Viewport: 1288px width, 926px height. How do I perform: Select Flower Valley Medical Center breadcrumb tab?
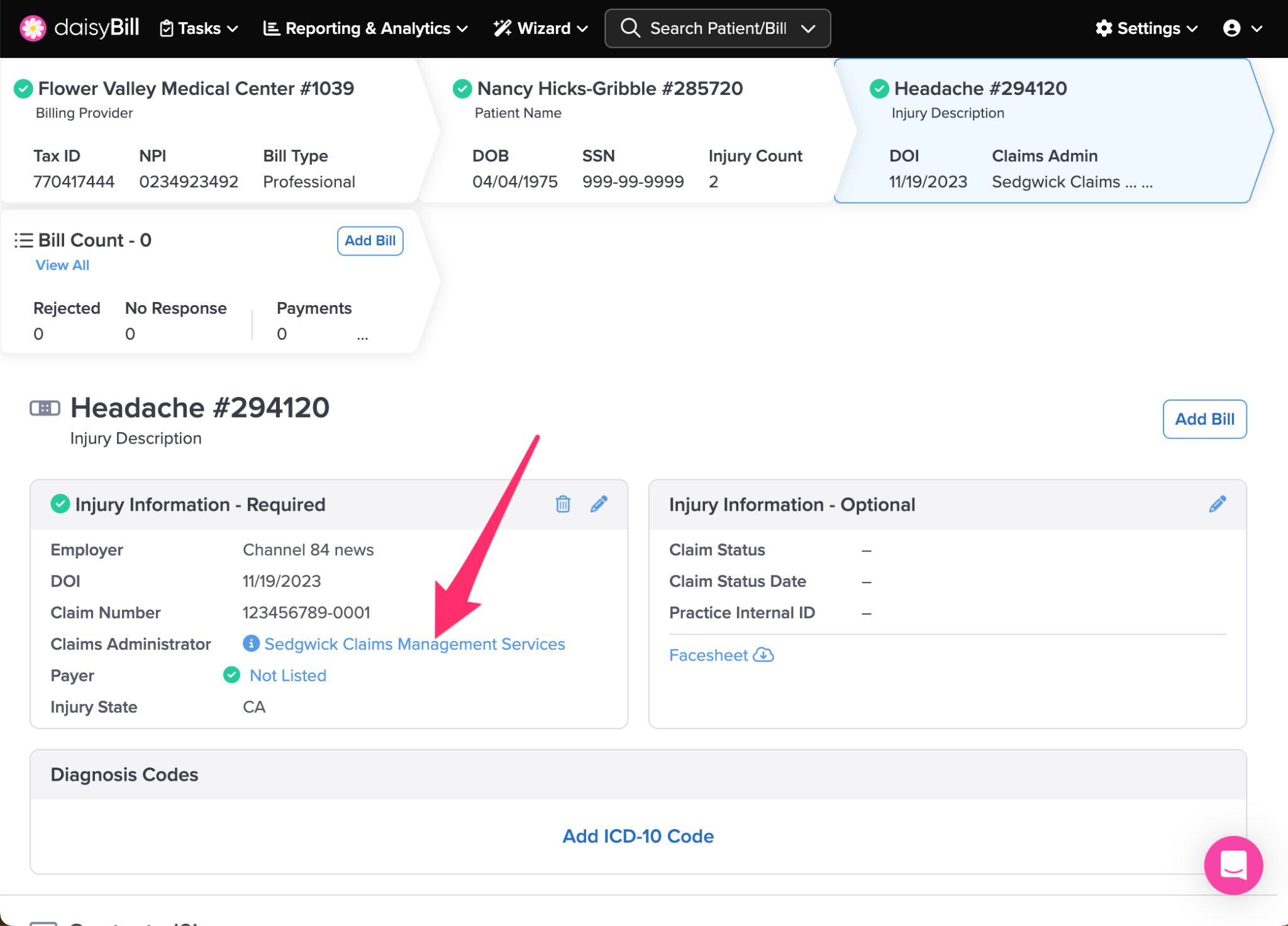(196, 89)
